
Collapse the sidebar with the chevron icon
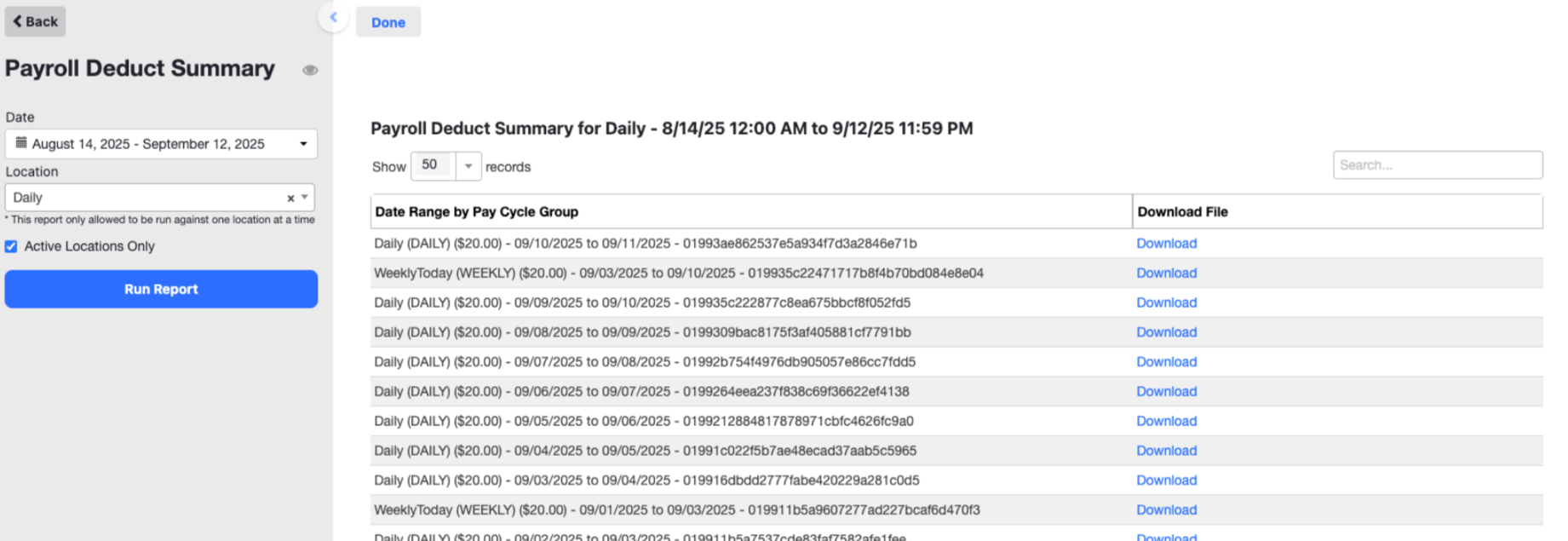[334, 17]
